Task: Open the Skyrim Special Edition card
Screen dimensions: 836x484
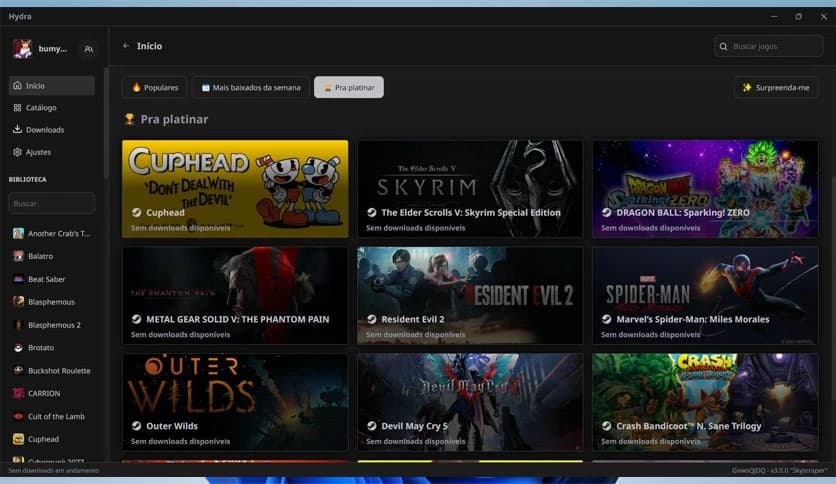Action: 470,189
